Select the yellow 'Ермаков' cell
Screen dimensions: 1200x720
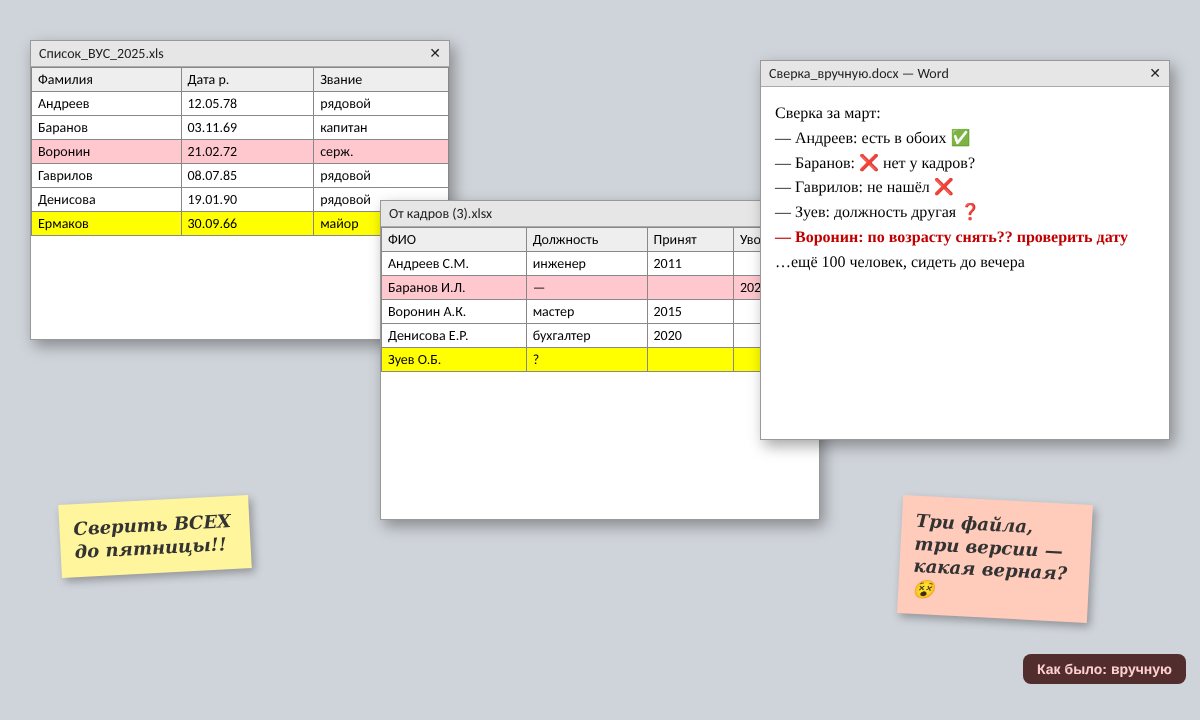[106, 224]
